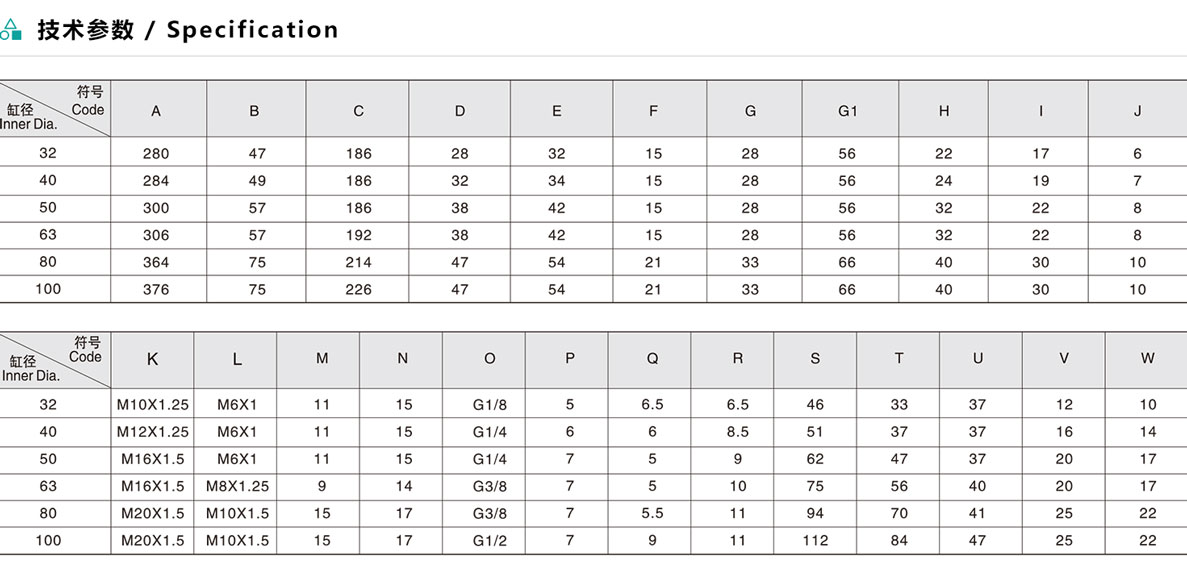This screenshot has width=1187, height=579.
Task: Select the cell with value 376
Action: point(156,290)
